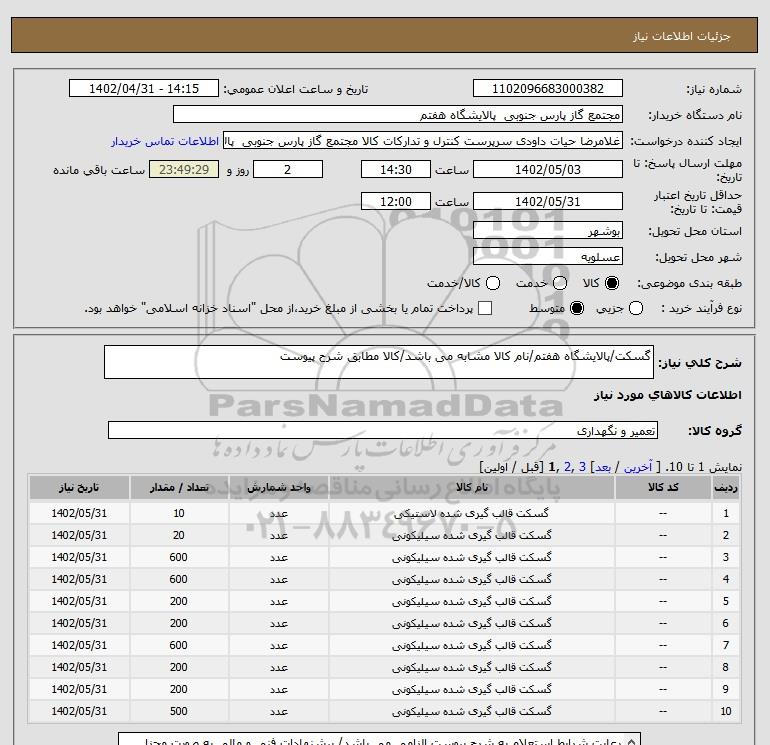
Task: Click the item name in row 9
Action: [x=471, y=689]
